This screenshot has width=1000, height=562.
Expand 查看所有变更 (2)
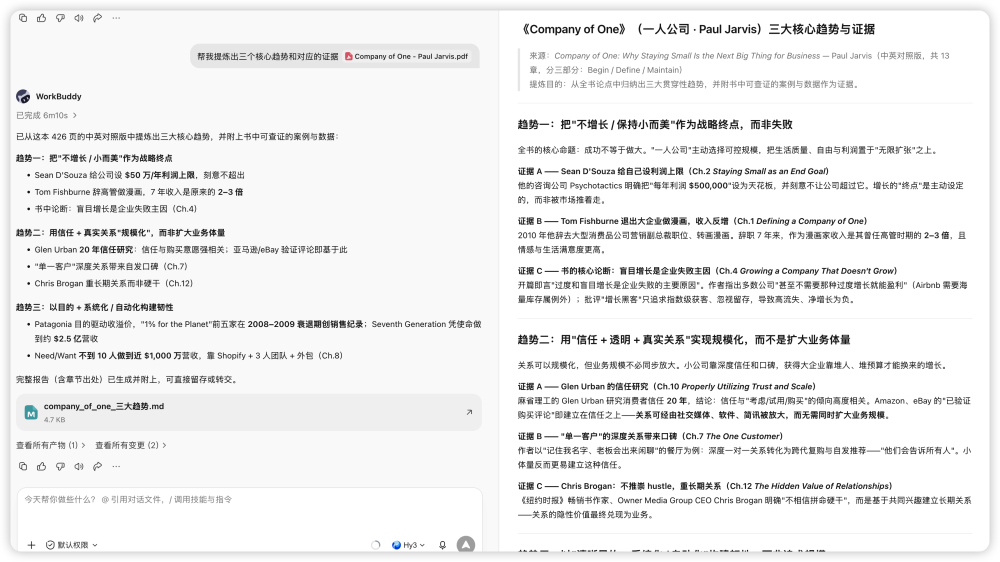coord(131,445)
